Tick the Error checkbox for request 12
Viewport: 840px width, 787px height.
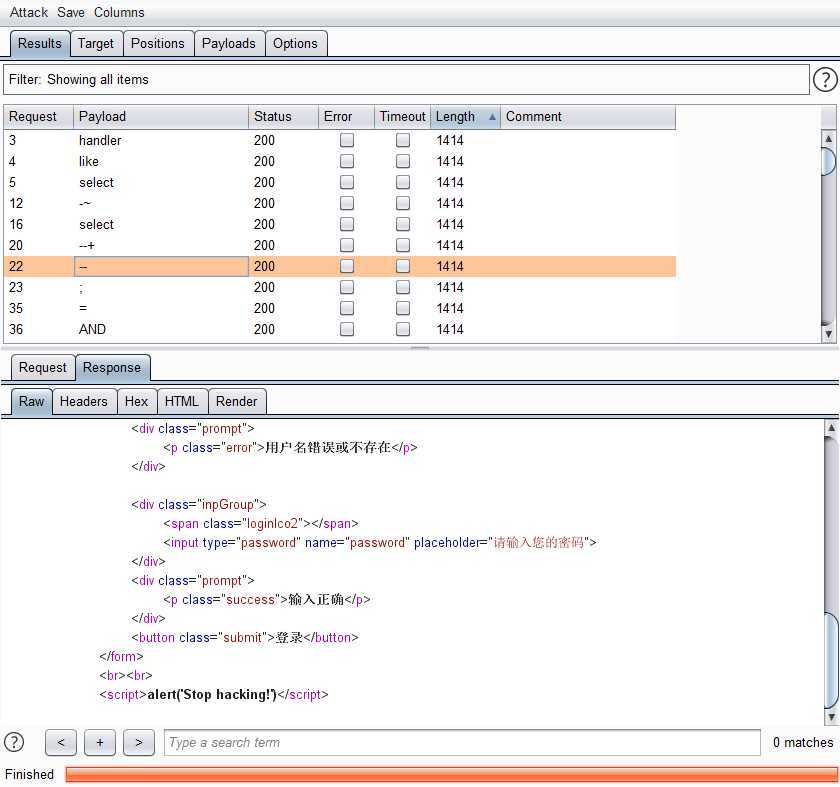coord(347,203)
